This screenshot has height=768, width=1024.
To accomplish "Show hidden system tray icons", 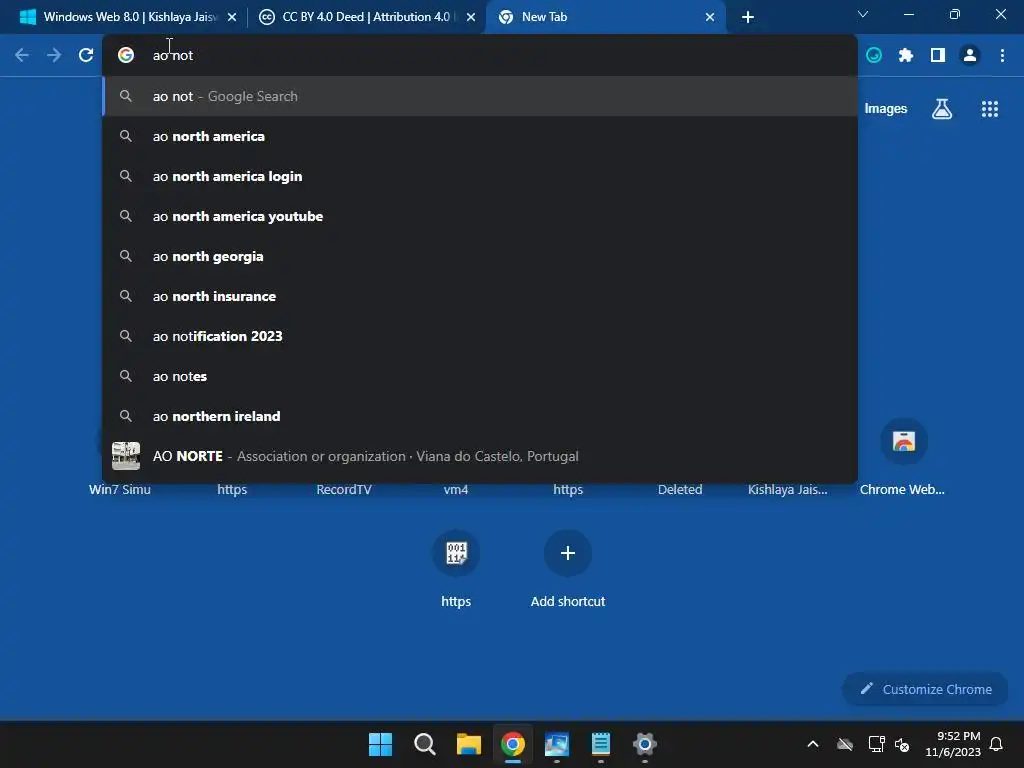I will coord(813,744).
